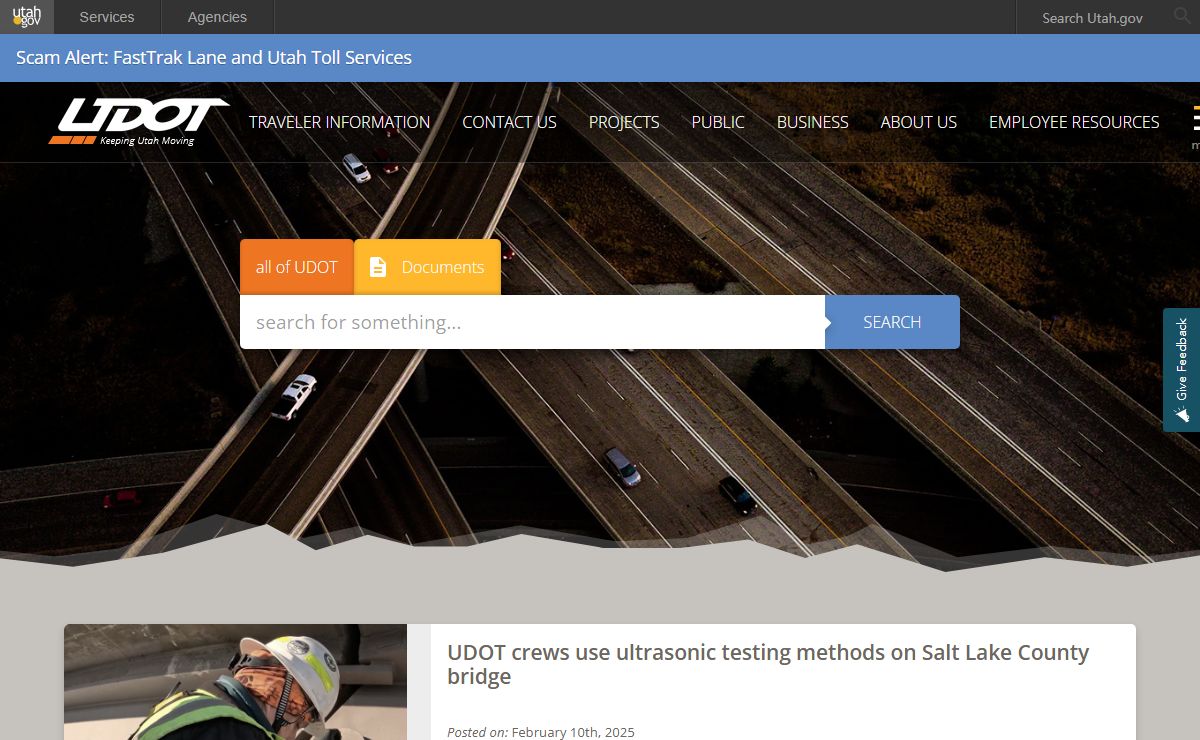
Task: Open the Public navigation menu
Action: pos(718,122)
